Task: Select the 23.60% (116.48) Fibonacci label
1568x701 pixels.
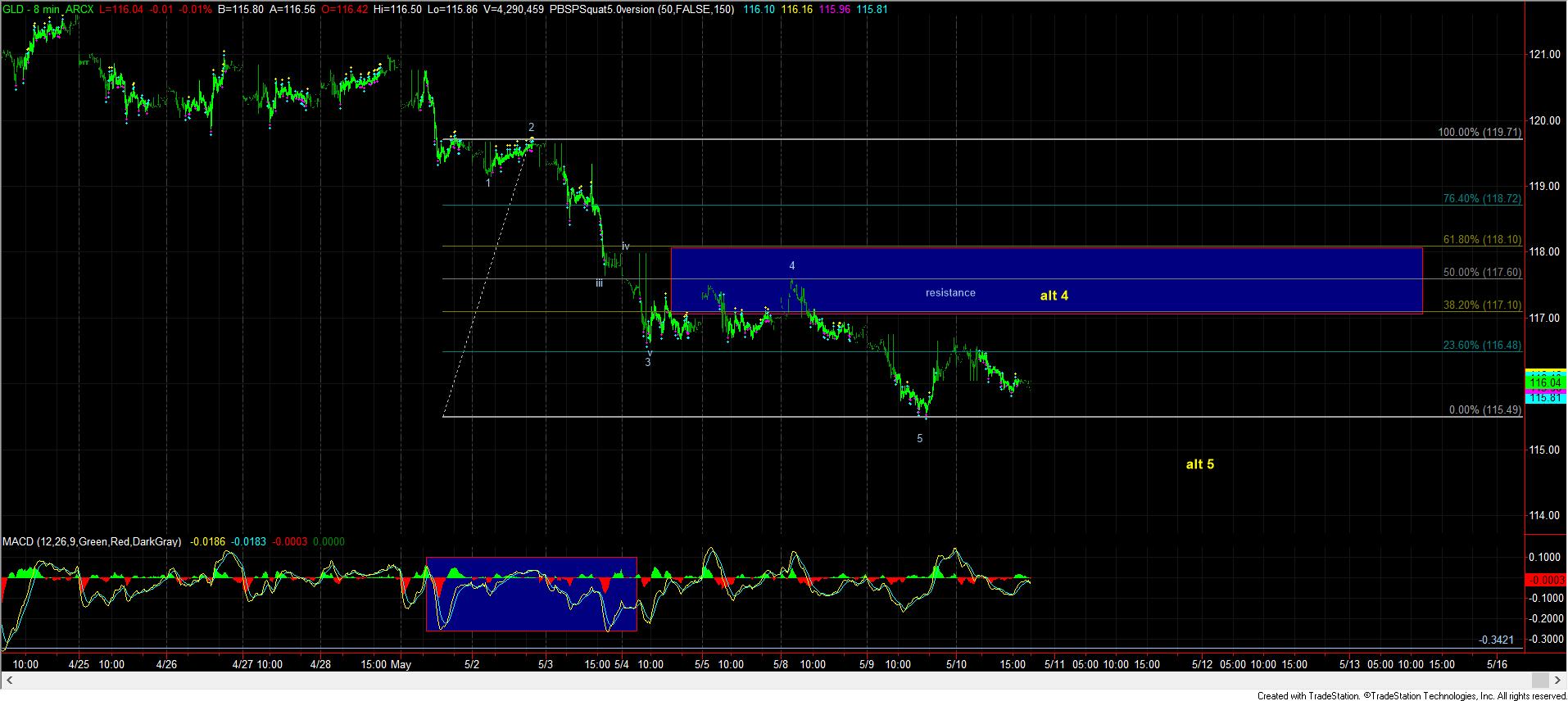Action: [x=1482, y=346]
